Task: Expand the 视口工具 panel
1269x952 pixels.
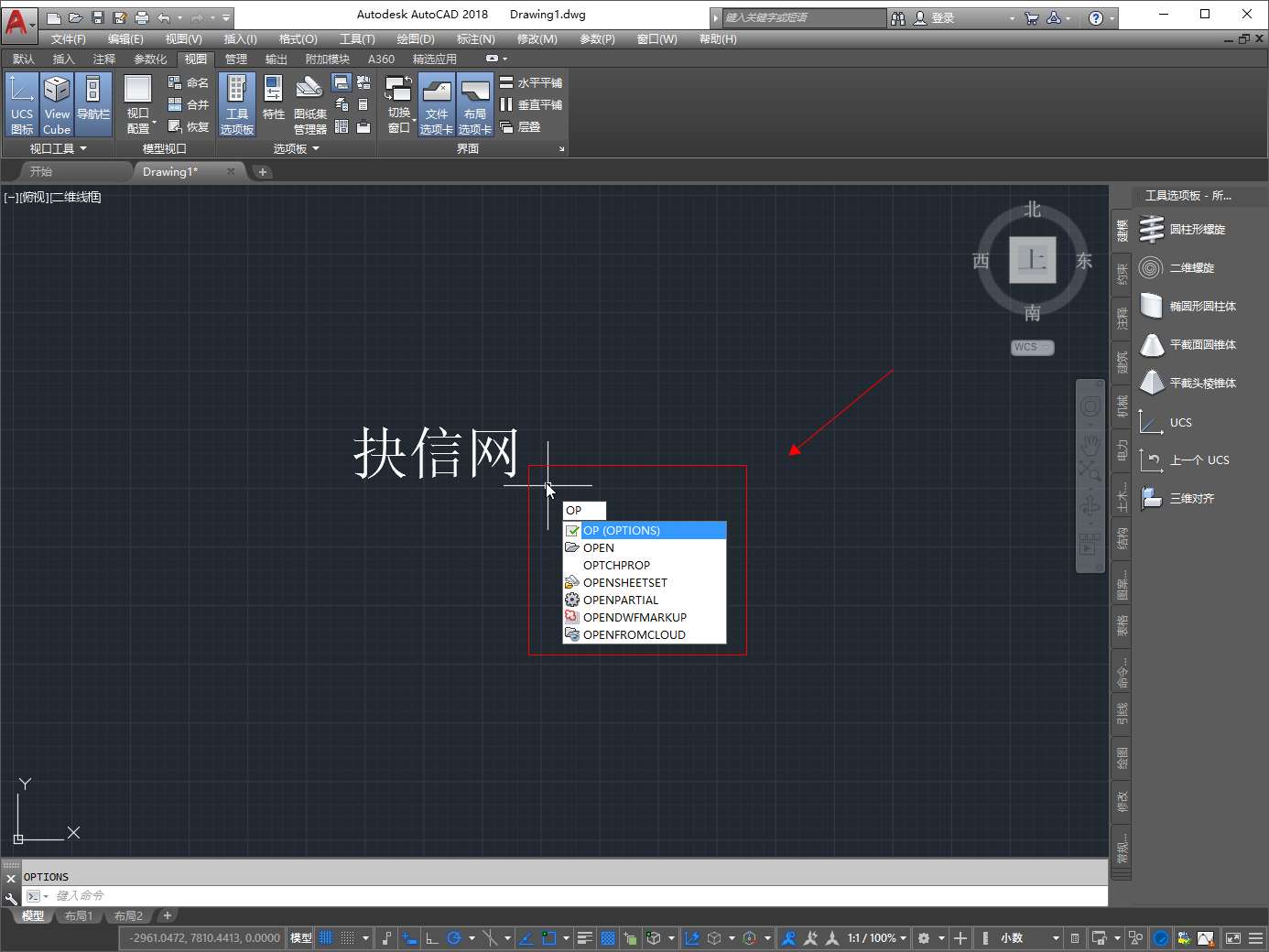Action: [x=58, y=148]
